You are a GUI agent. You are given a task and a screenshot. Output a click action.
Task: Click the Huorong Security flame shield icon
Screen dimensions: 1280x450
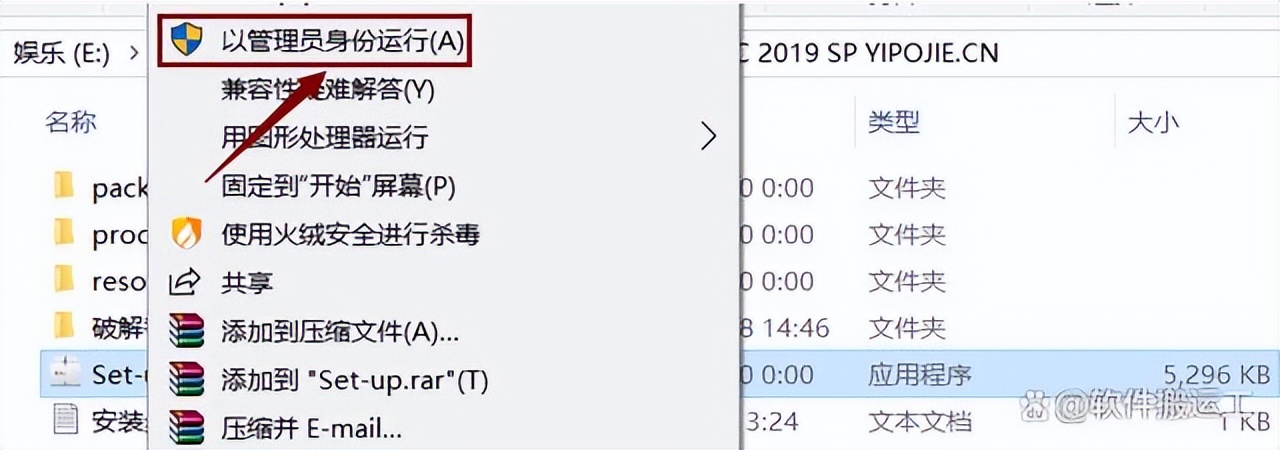click(185, 234)
